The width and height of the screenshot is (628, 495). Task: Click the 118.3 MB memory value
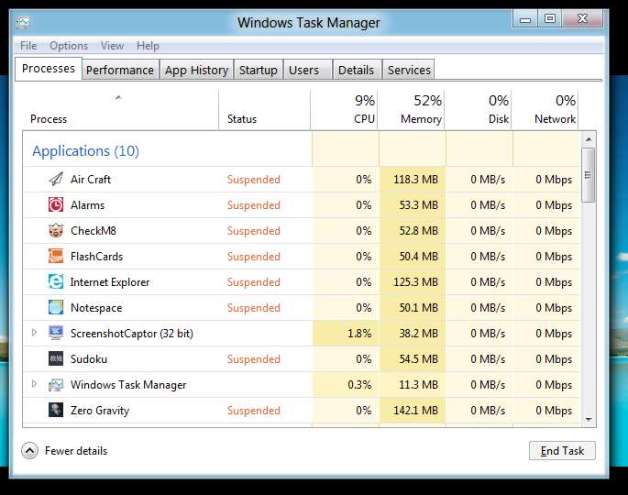415,179
